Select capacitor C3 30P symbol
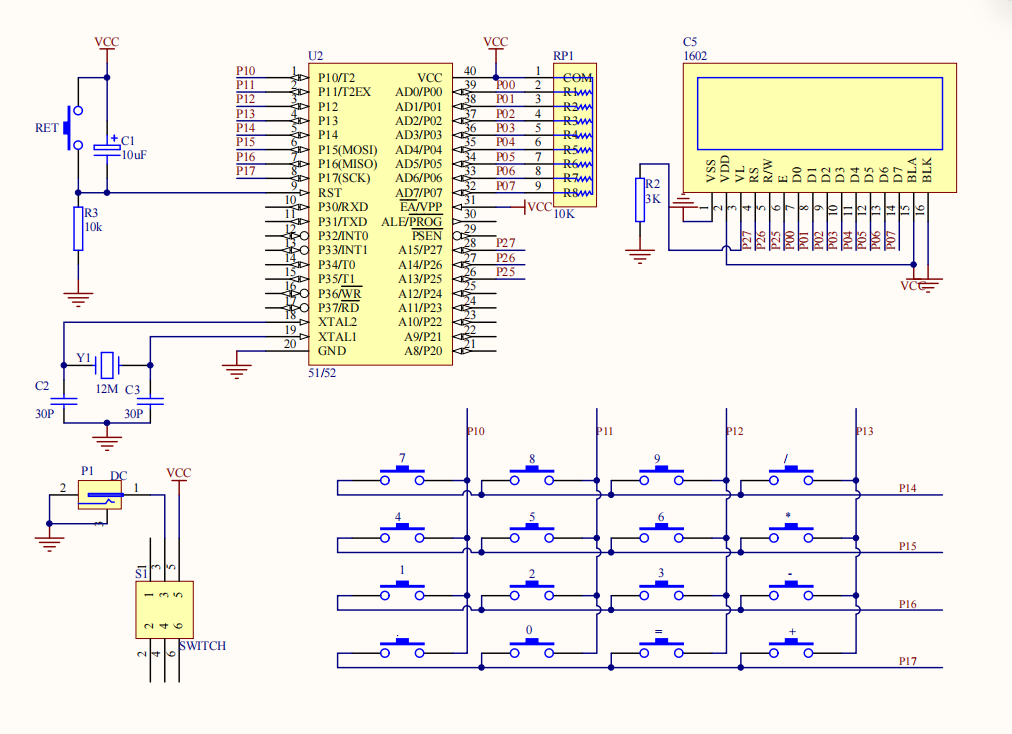This screenshot has height=734, width=1012. [x=150, y=401]
